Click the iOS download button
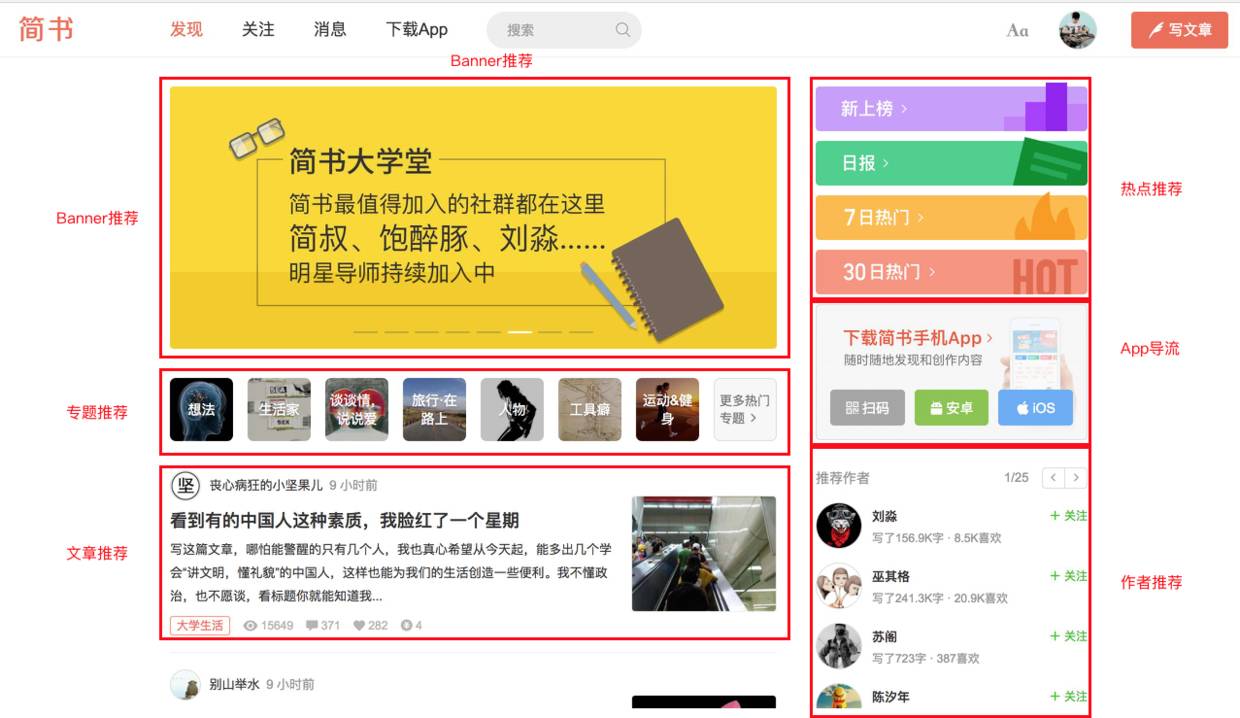The height and width of the screenshot is (718, 1240). pyautogui.click(x=1035, y=408)
